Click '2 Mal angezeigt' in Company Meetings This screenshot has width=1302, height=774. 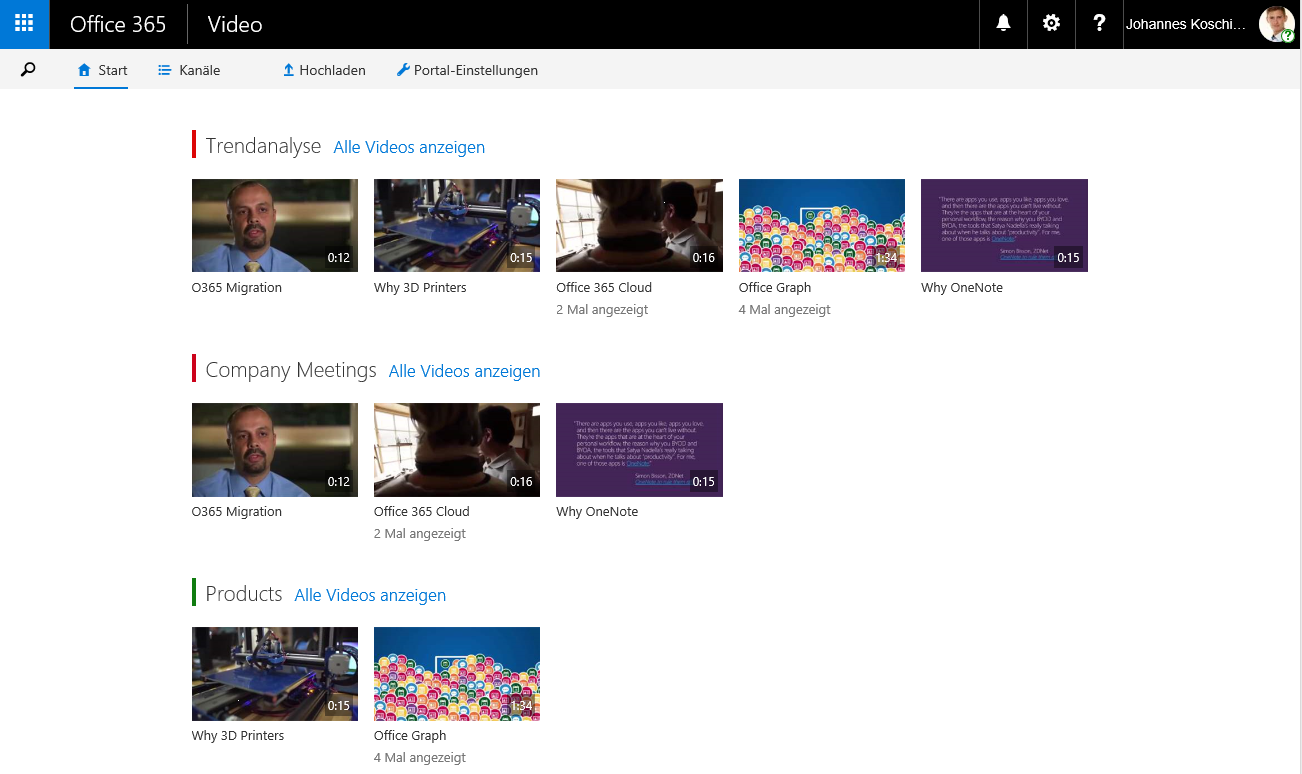pyautogui.click(x=420, y=534)
